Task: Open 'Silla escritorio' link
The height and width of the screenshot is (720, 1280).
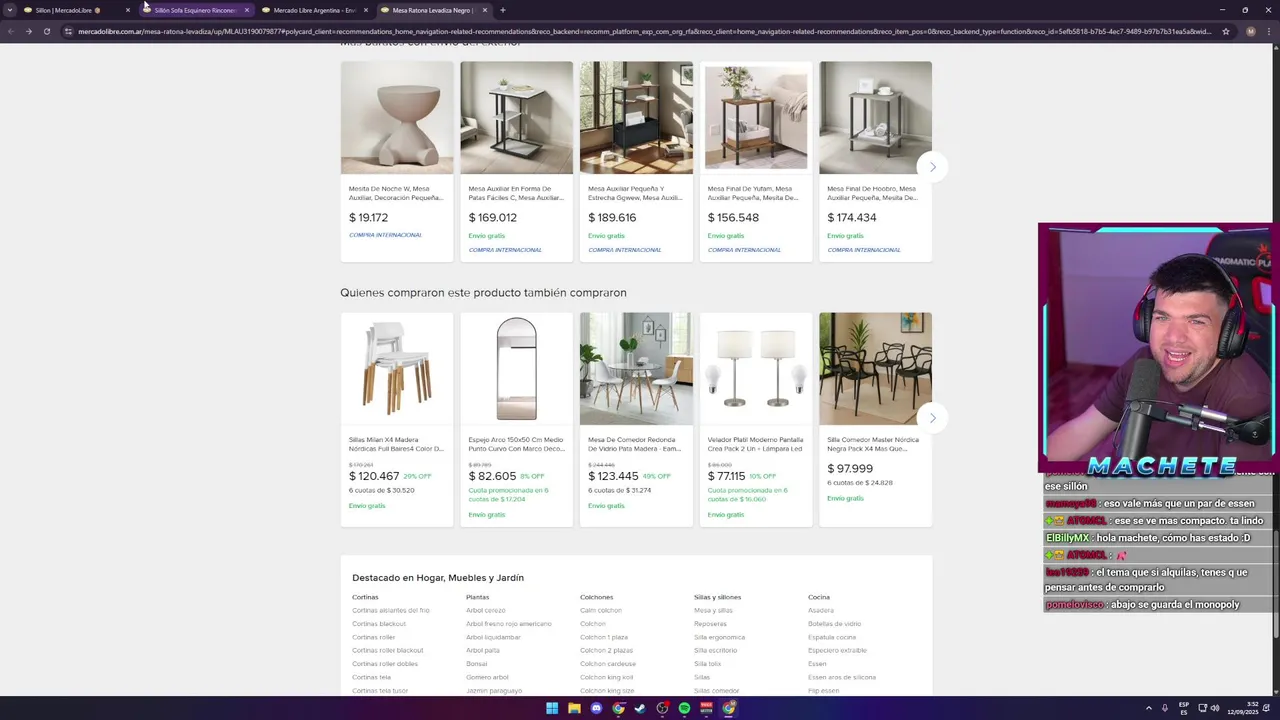Action: pyautogui.click(x=715, y=650)
